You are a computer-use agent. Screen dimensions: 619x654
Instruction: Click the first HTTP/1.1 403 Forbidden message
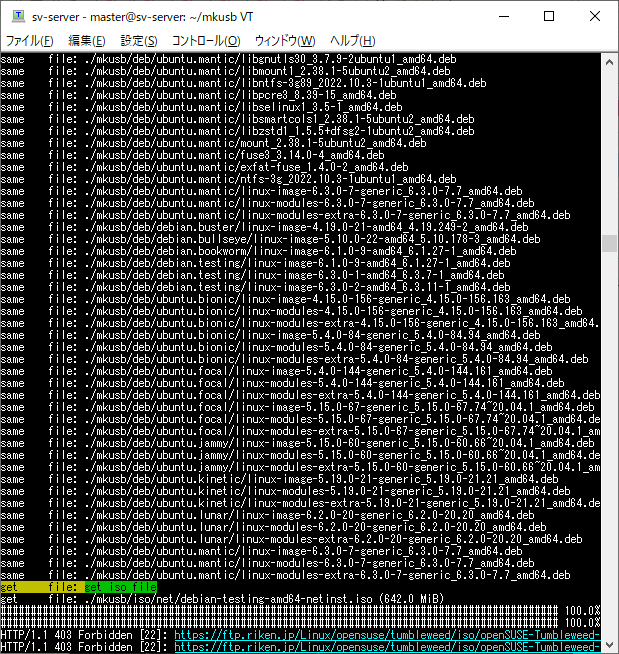pos(84,635)
